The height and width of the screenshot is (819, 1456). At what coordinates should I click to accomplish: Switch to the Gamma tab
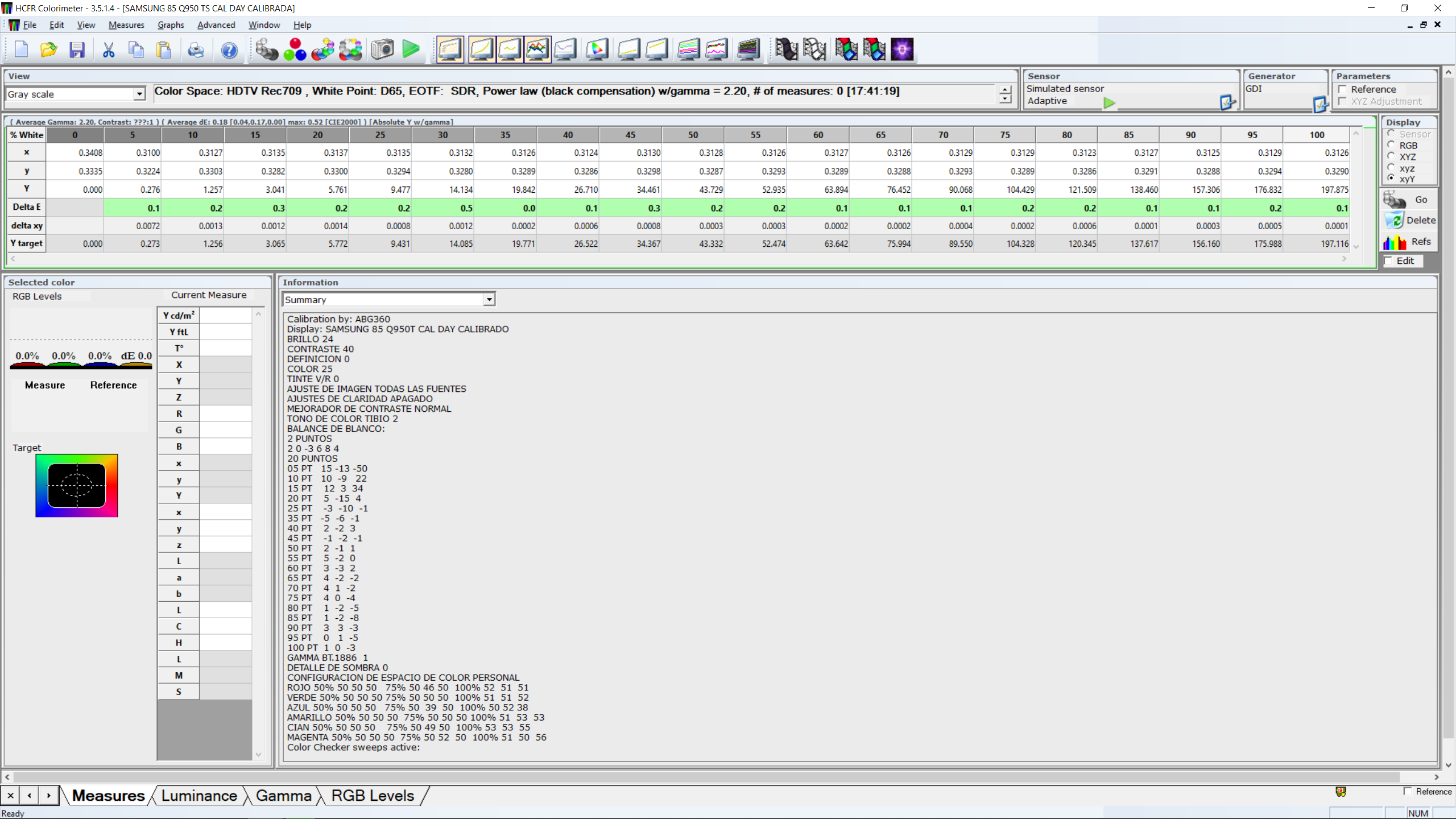pos(283,796)
